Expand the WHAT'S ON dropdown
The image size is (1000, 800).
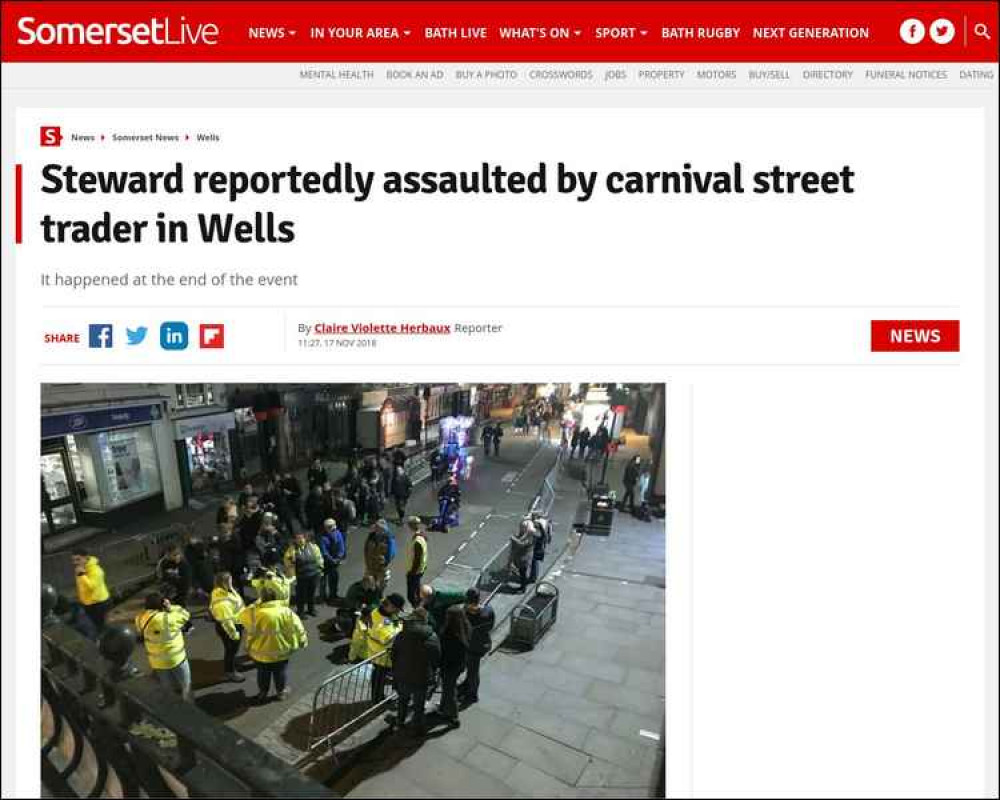540,33
